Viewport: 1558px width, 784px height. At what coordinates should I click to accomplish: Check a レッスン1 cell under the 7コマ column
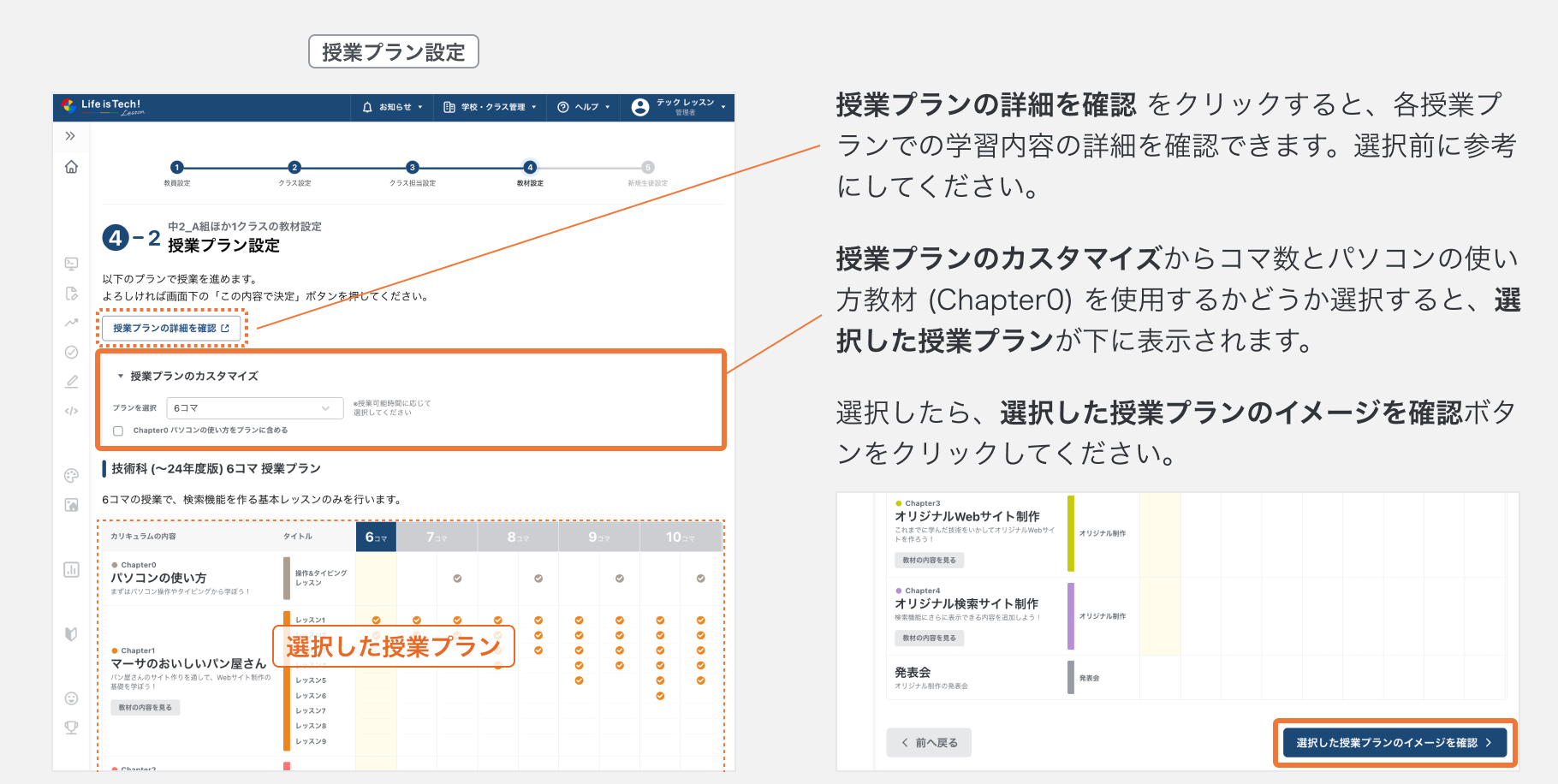[x=417, y=619]
